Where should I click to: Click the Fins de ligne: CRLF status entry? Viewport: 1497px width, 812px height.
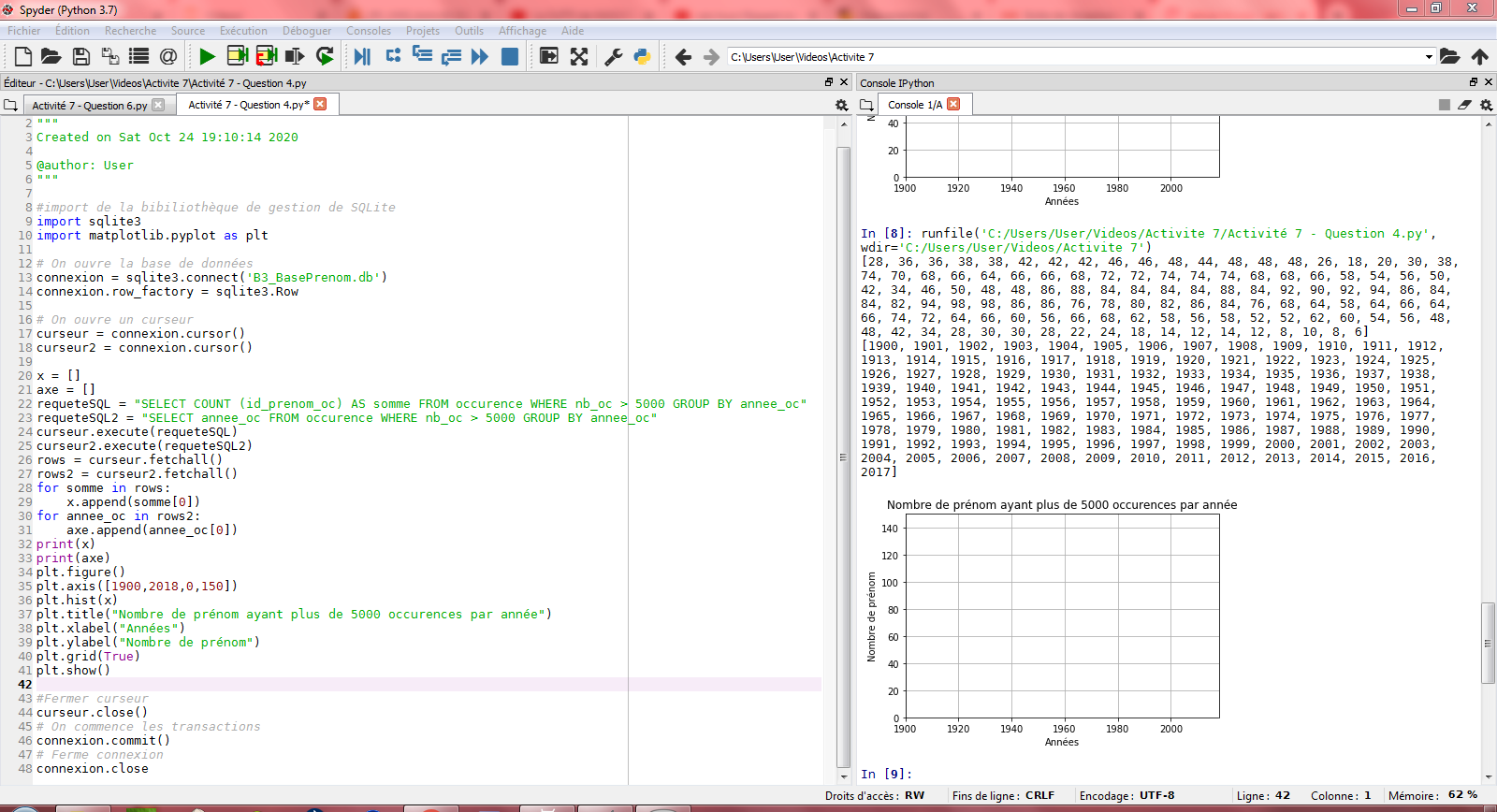(x=1003, y=795)
